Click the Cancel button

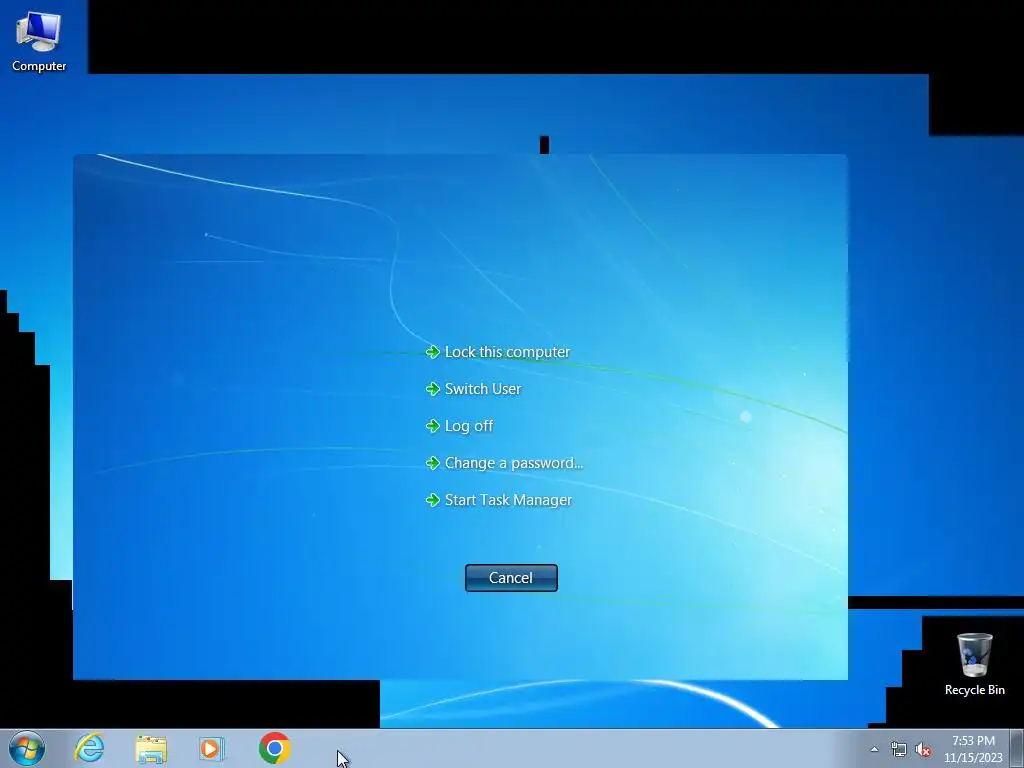(511, 578)
